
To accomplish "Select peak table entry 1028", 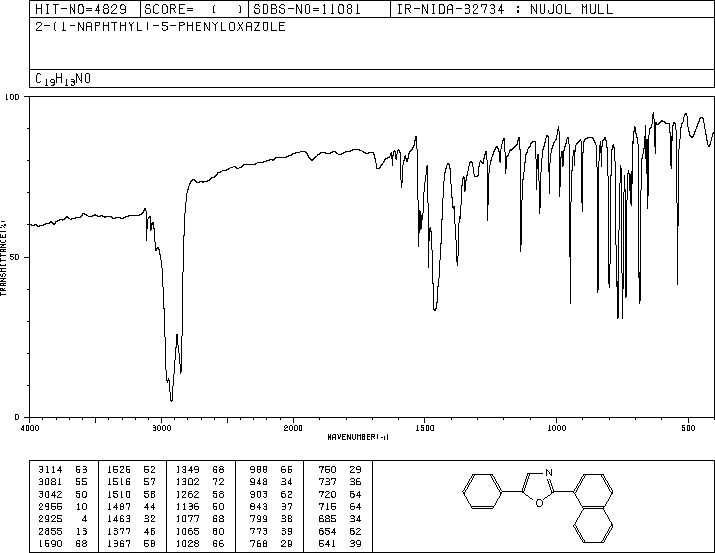I will [200, 543].
